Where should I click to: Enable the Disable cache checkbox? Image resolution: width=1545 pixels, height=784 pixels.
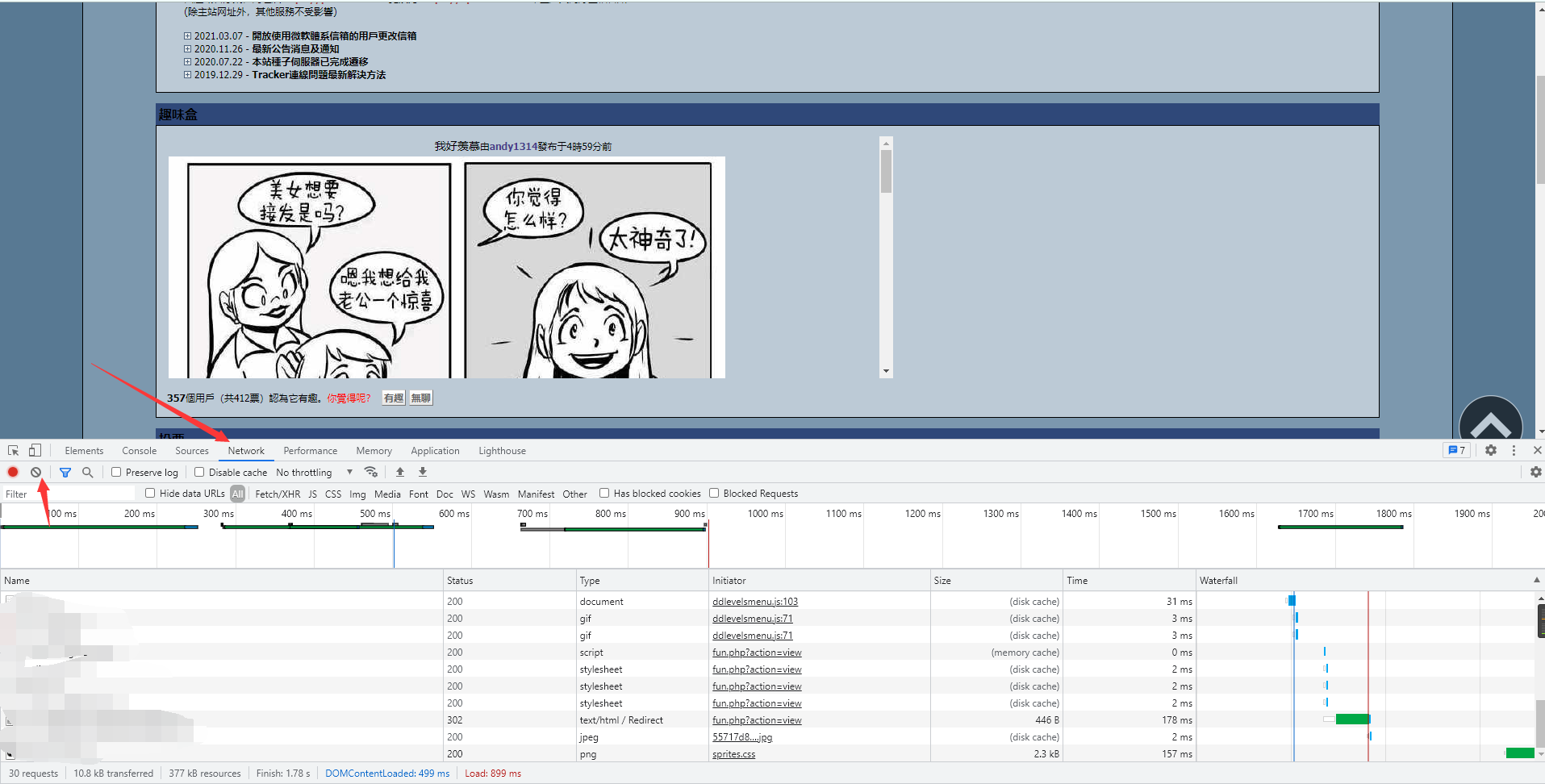(x=199, y=472)
